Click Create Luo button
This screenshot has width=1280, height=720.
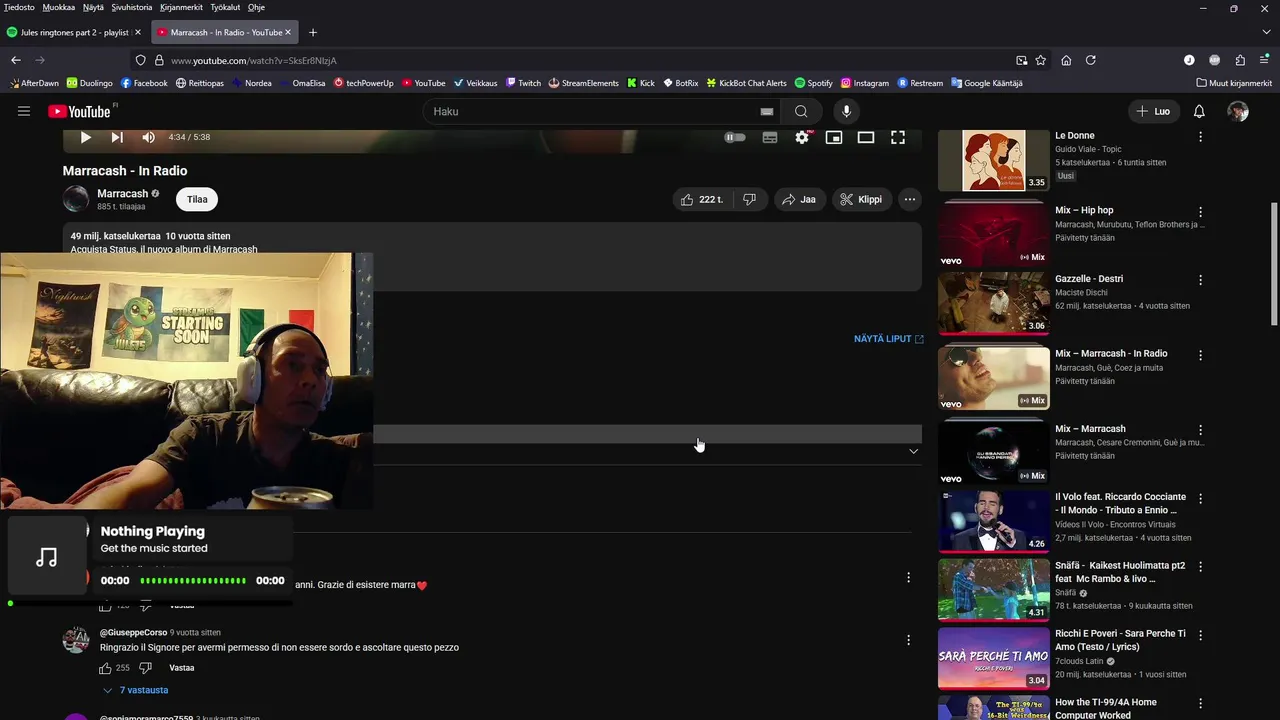pyautogui.click(x=1153, y=111)
